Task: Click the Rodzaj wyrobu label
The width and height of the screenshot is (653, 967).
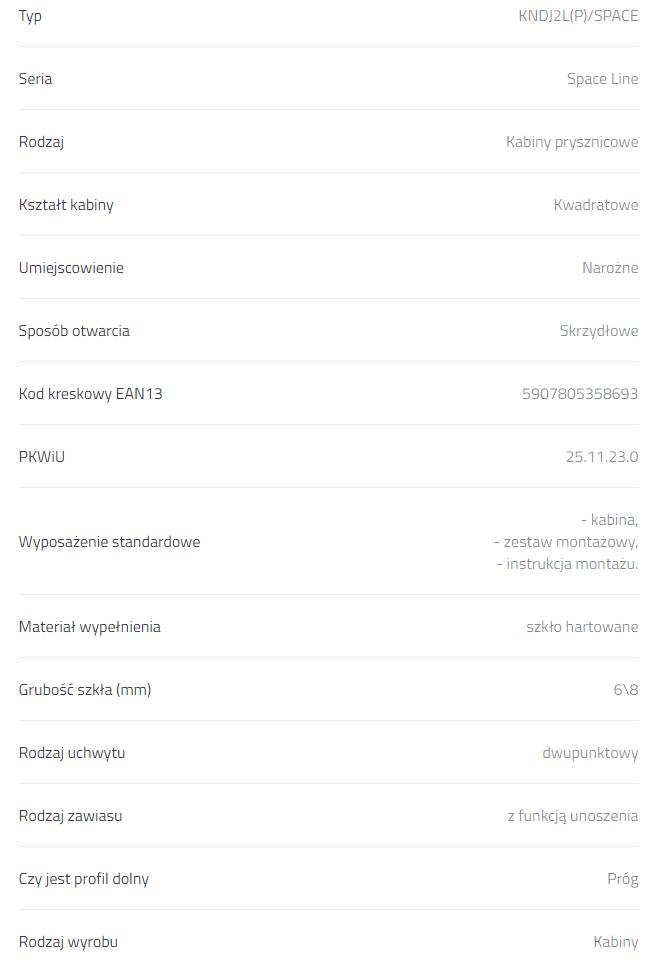Action: click(x=68, y=942)
